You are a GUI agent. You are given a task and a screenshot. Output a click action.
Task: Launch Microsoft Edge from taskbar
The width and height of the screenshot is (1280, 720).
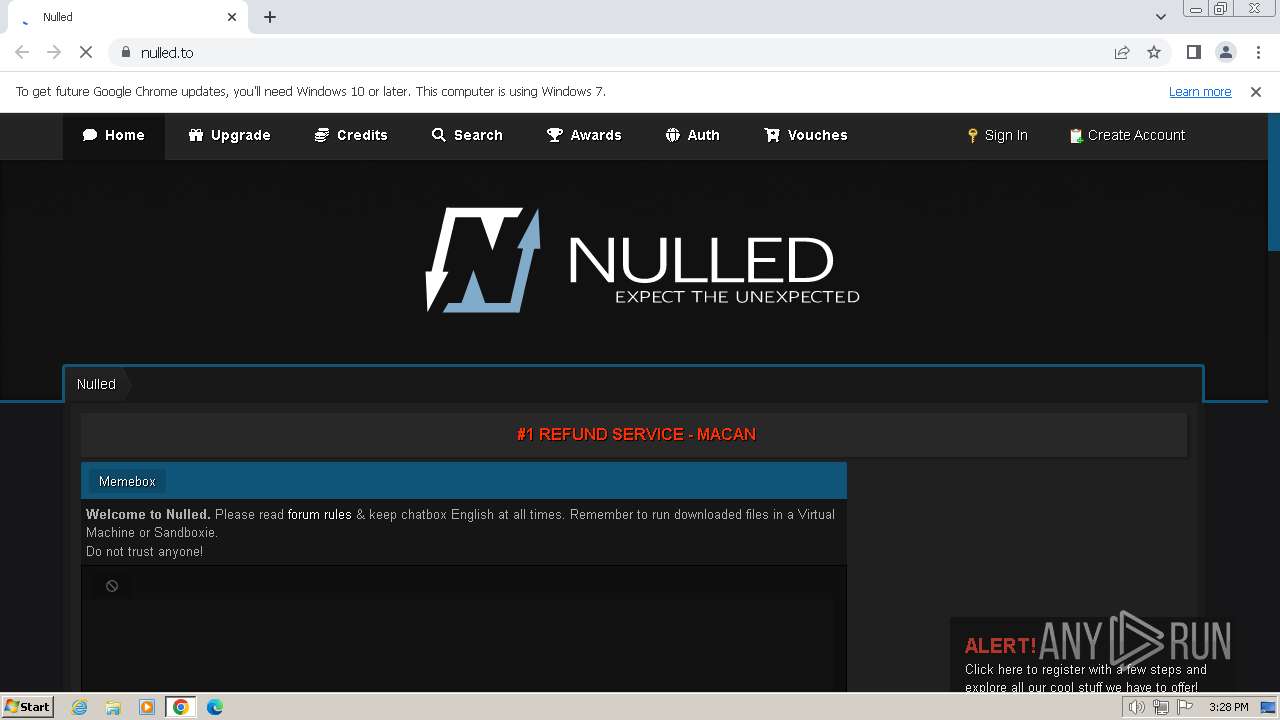tap(215, 707)
